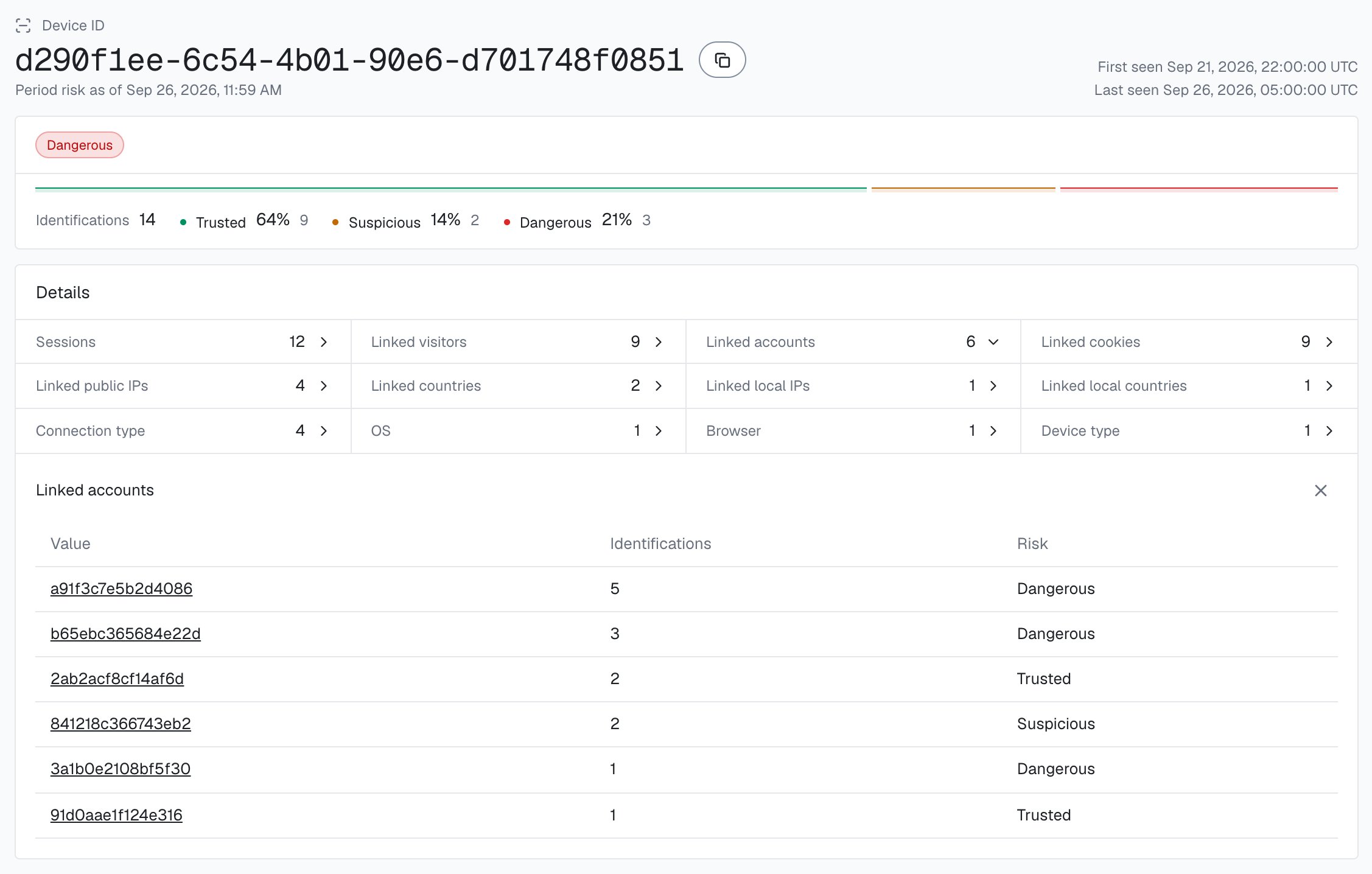Click the Risk column header

coord(1032,544)
